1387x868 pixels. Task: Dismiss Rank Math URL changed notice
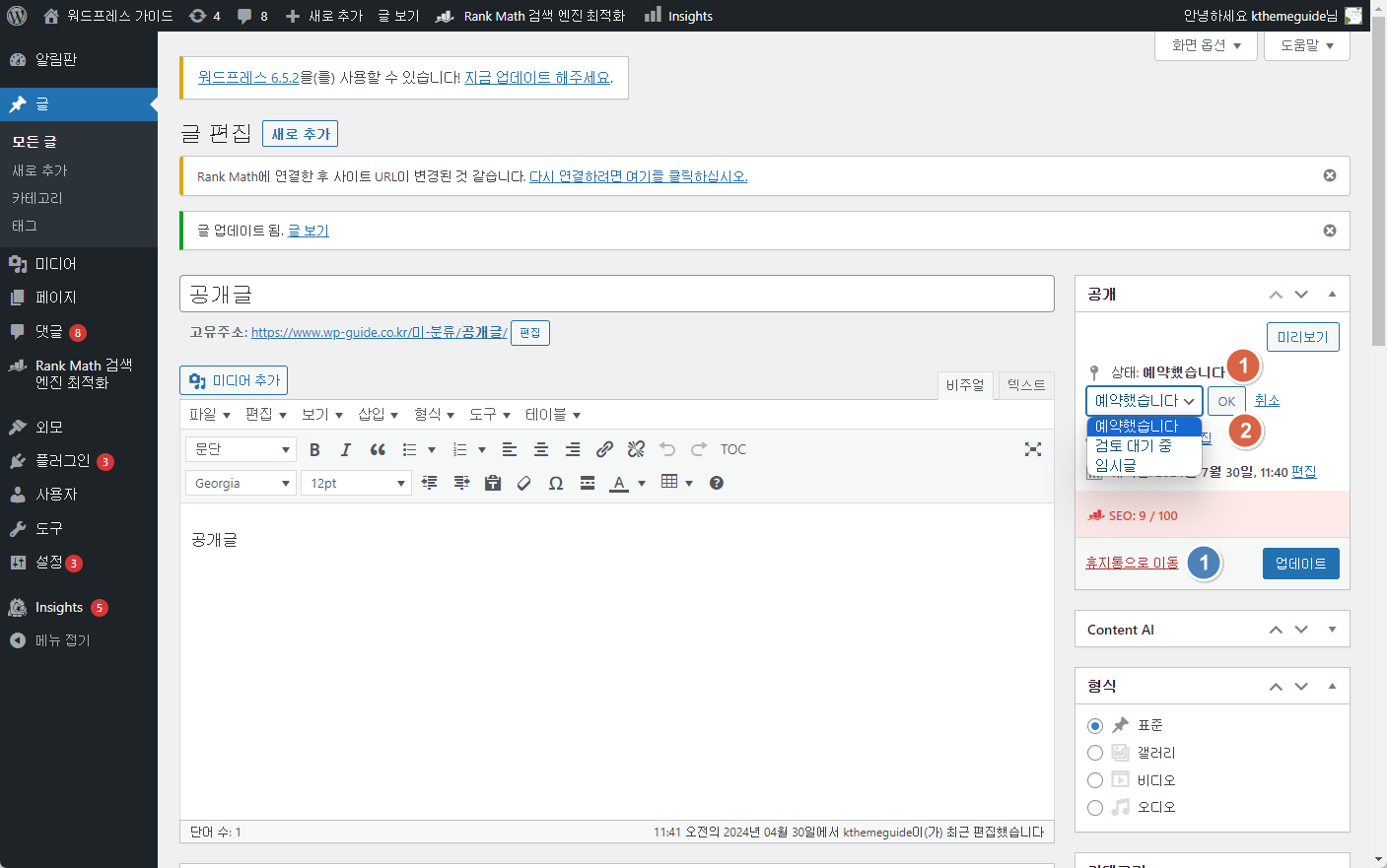tap(1330, 175)
